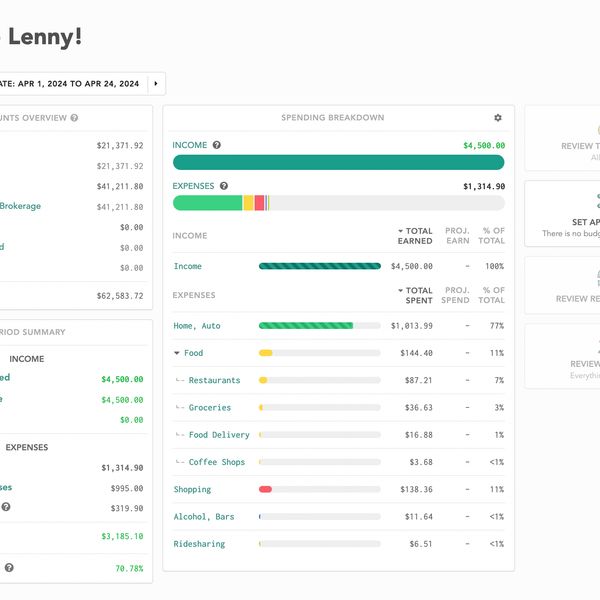
Task: Click the green Income total bar
Action: coord(338,162)
